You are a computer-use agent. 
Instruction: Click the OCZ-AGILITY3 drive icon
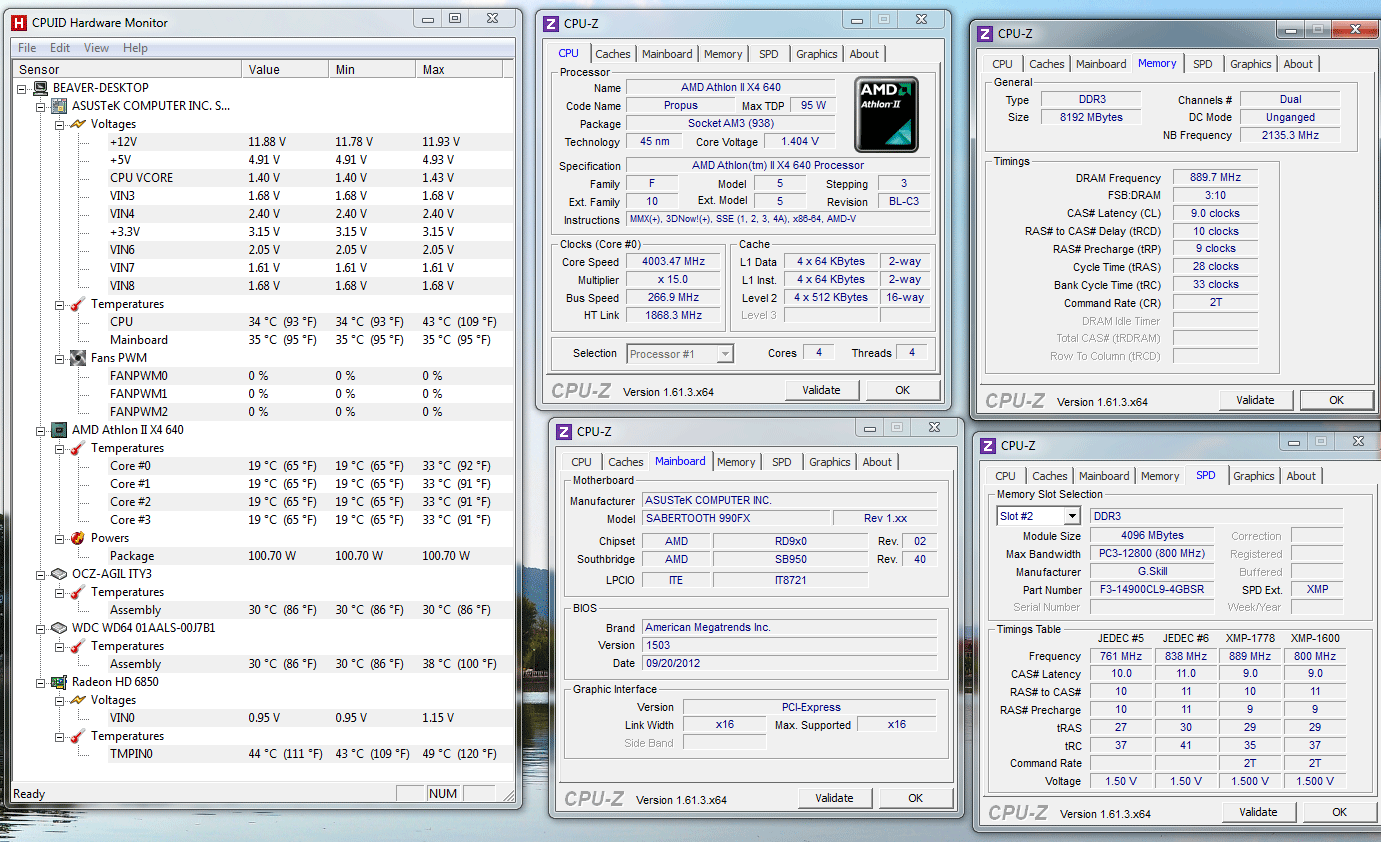[60, 574]
